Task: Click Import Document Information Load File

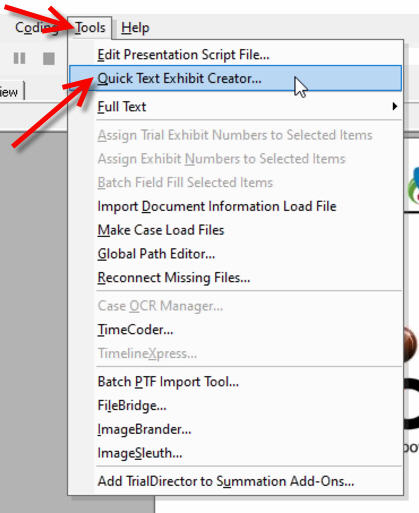Action: pos(235,206)
